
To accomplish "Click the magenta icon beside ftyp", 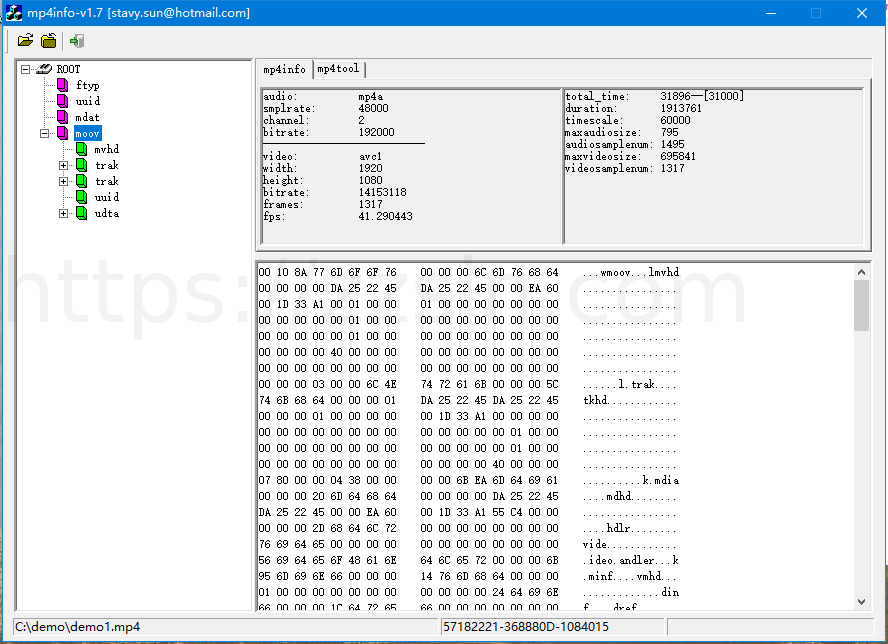I will pyautogui.click(x=62, y=85).
